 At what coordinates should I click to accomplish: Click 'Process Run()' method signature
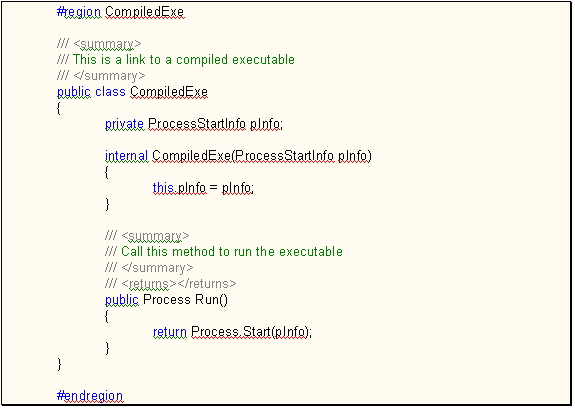click(x=185, y=300)
